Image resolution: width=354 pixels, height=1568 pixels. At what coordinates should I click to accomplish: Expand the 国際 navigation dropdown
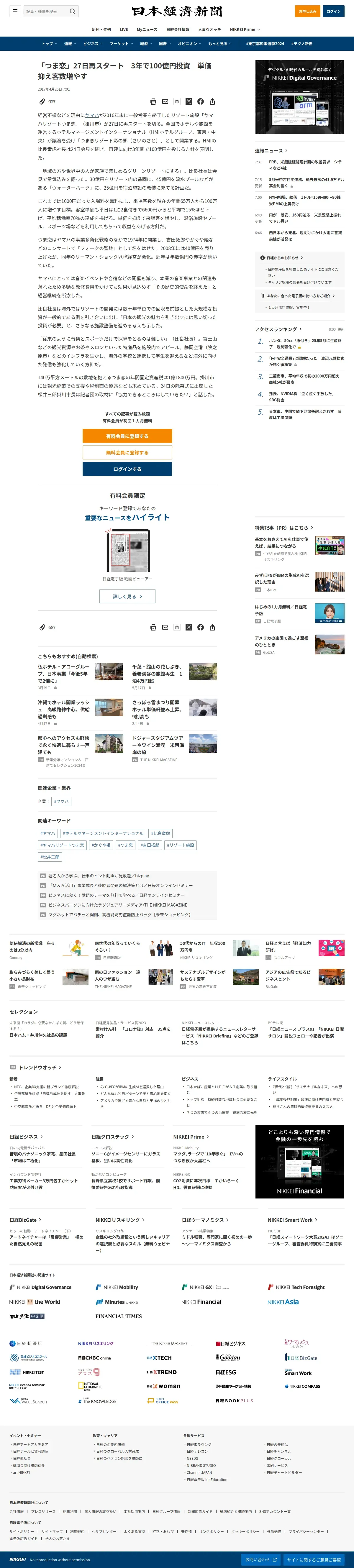(165, 44)
